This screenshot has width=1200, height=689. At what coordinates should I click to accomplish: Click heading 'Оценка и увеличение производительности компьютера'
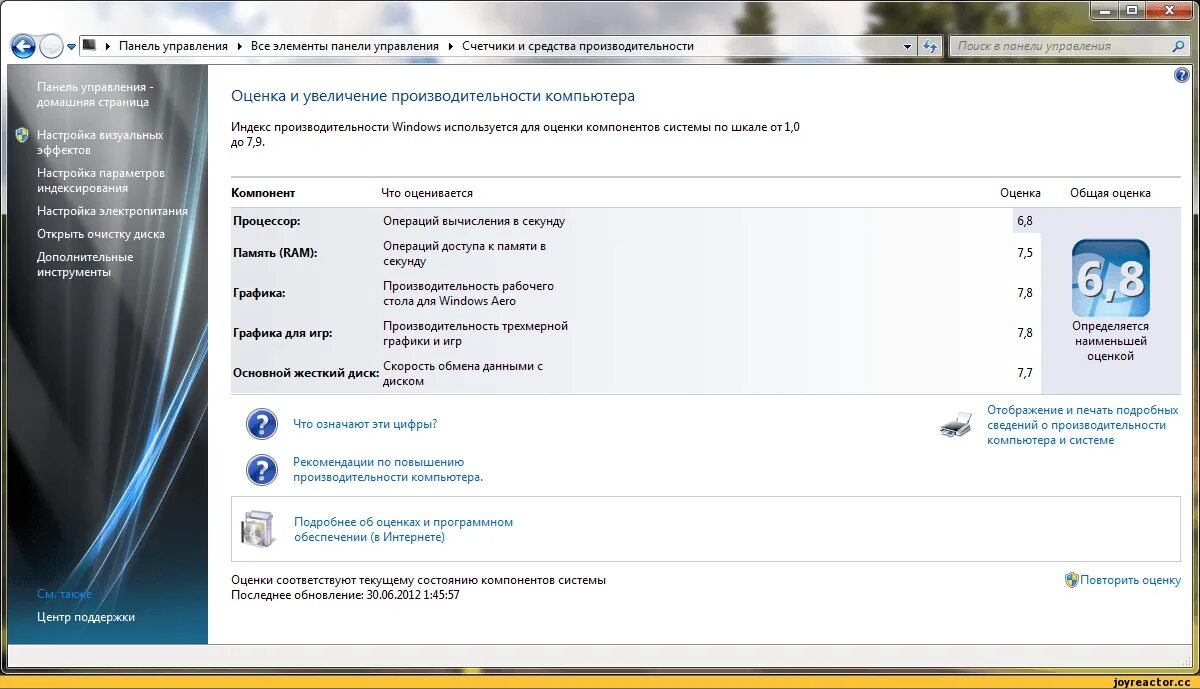click(433, 96)
